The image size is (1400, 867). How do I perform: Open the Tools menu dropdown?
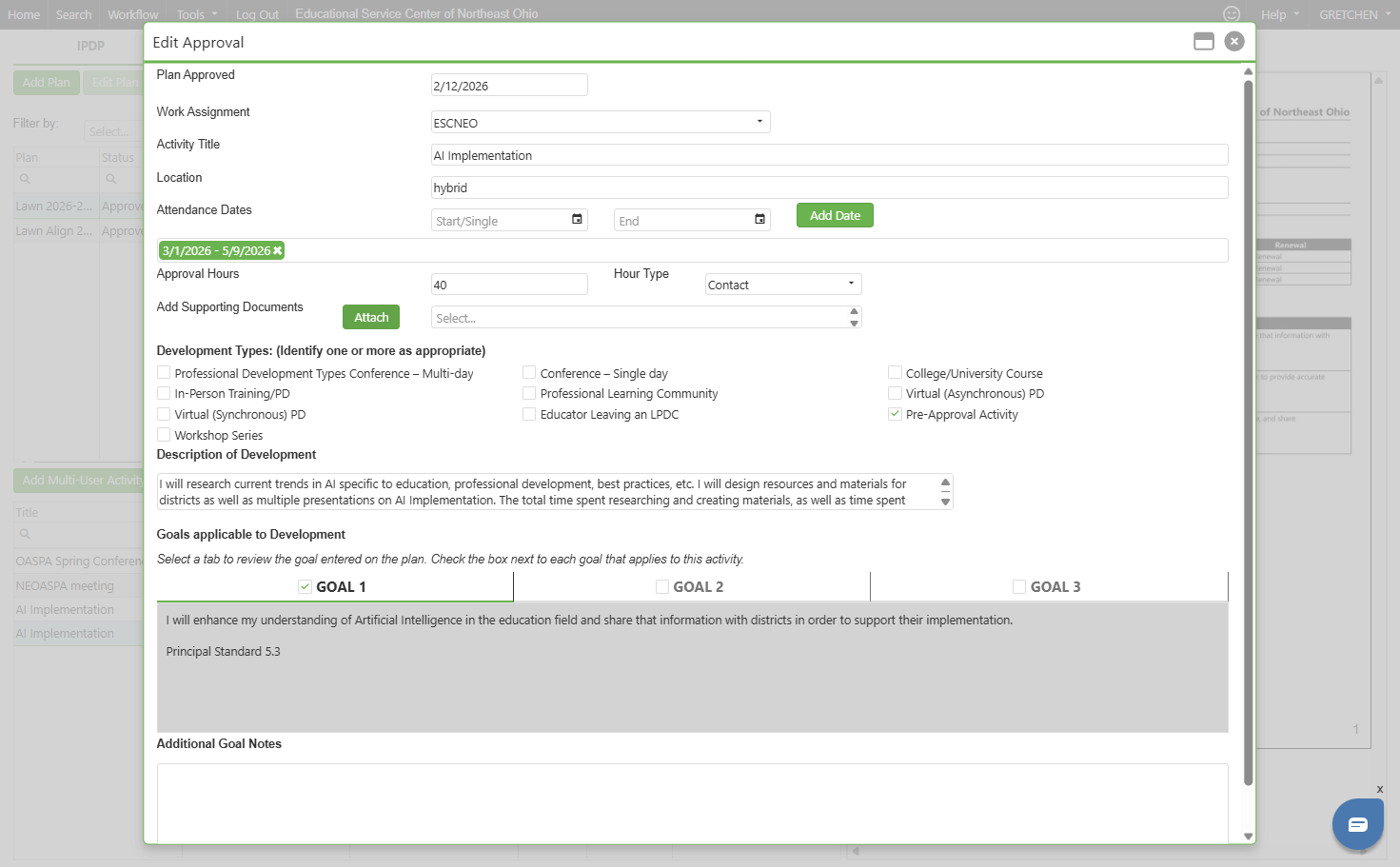[x=197, y=14]
